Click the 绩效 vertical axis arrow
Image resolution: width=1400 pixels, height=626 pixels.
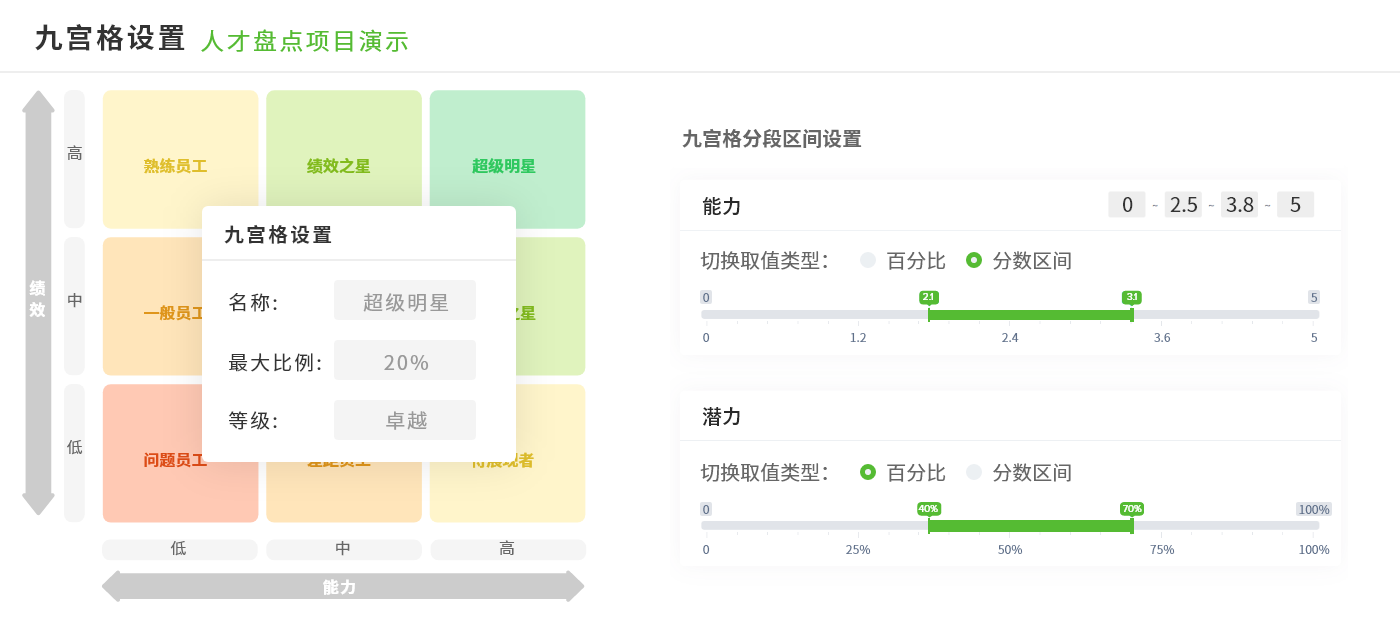[x=38, y=300]
